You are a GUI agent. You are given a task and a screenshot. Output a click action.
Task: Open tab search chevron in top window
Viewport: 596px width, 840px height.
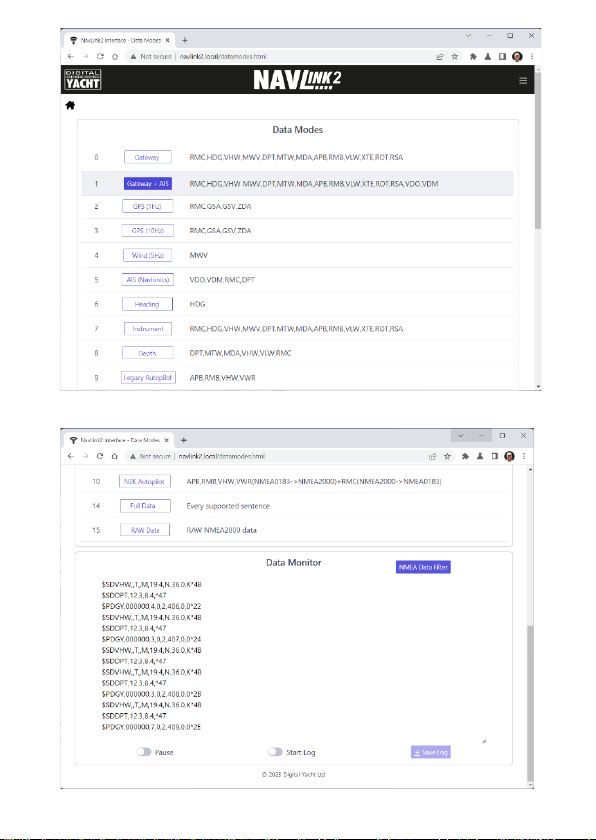pyautogui.click(x=469, y=36)
